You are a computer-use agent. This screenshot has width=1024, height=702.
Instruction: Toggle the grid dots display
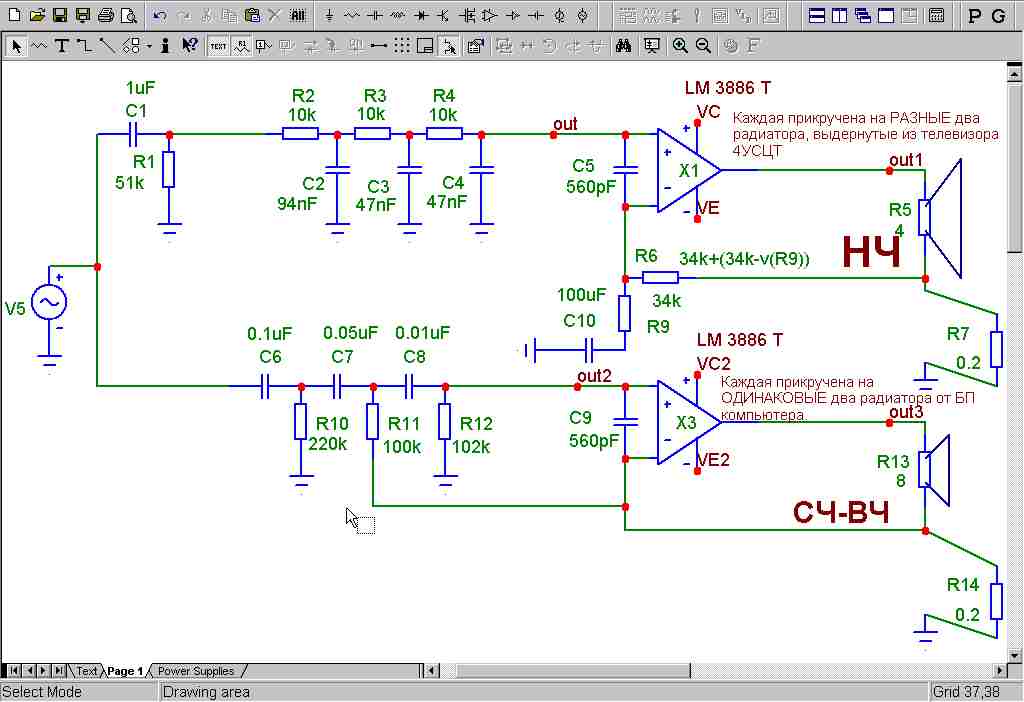[402, 46]
